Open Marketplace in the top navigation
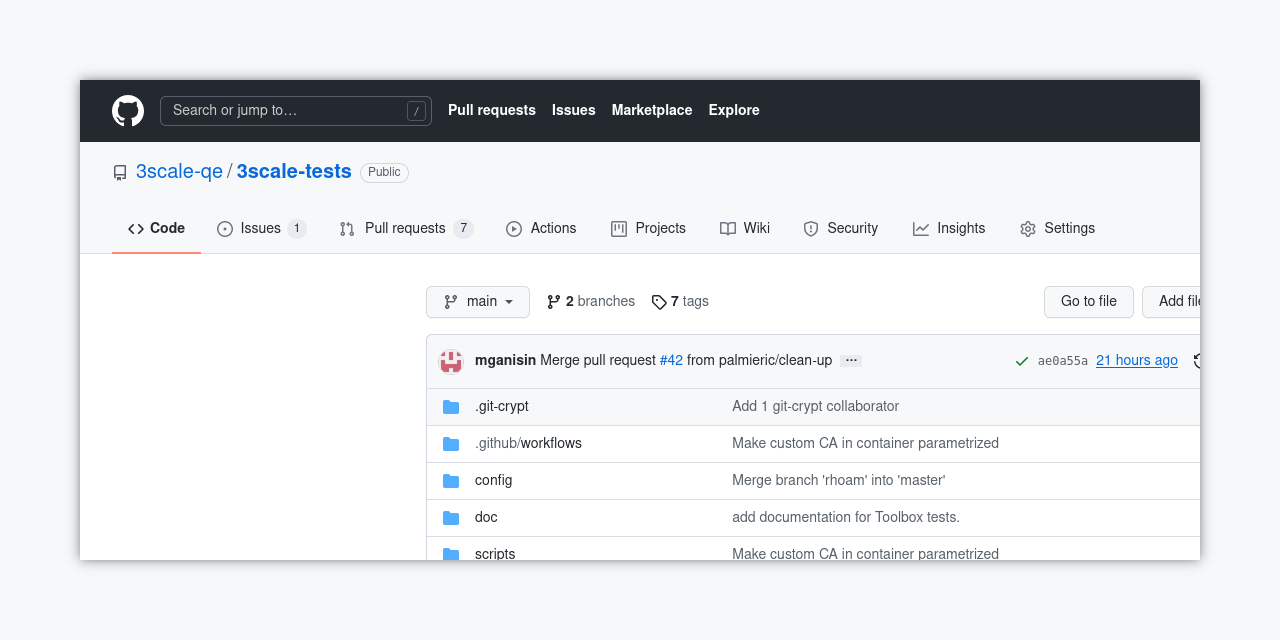The width and height of the screenshot is (1280, 640). pyautogui.click(x=652, y=111)
